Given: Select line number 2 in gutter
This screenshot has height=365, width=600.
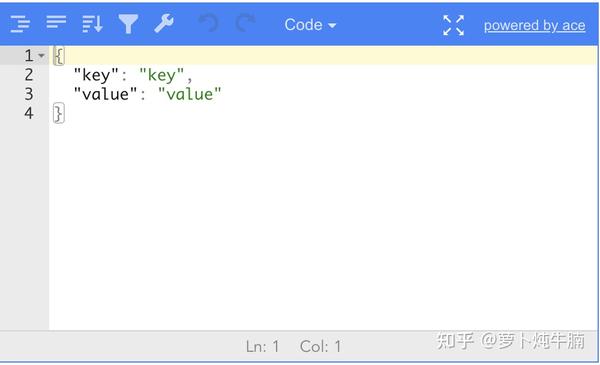Looking at the screenshot, I should point(29,75).
